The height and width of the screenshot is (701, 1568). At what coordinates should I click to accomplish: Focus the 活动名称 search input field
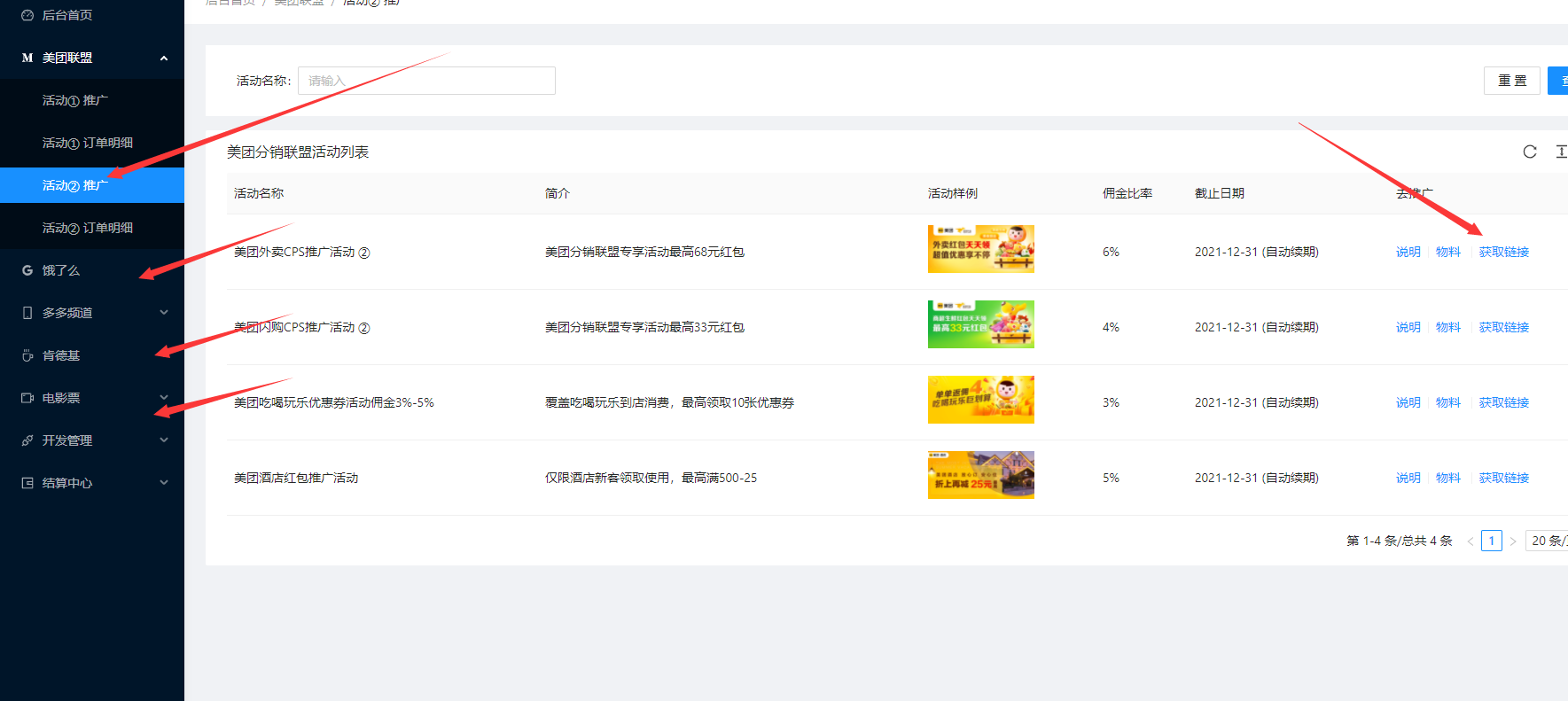pos(426,81)
